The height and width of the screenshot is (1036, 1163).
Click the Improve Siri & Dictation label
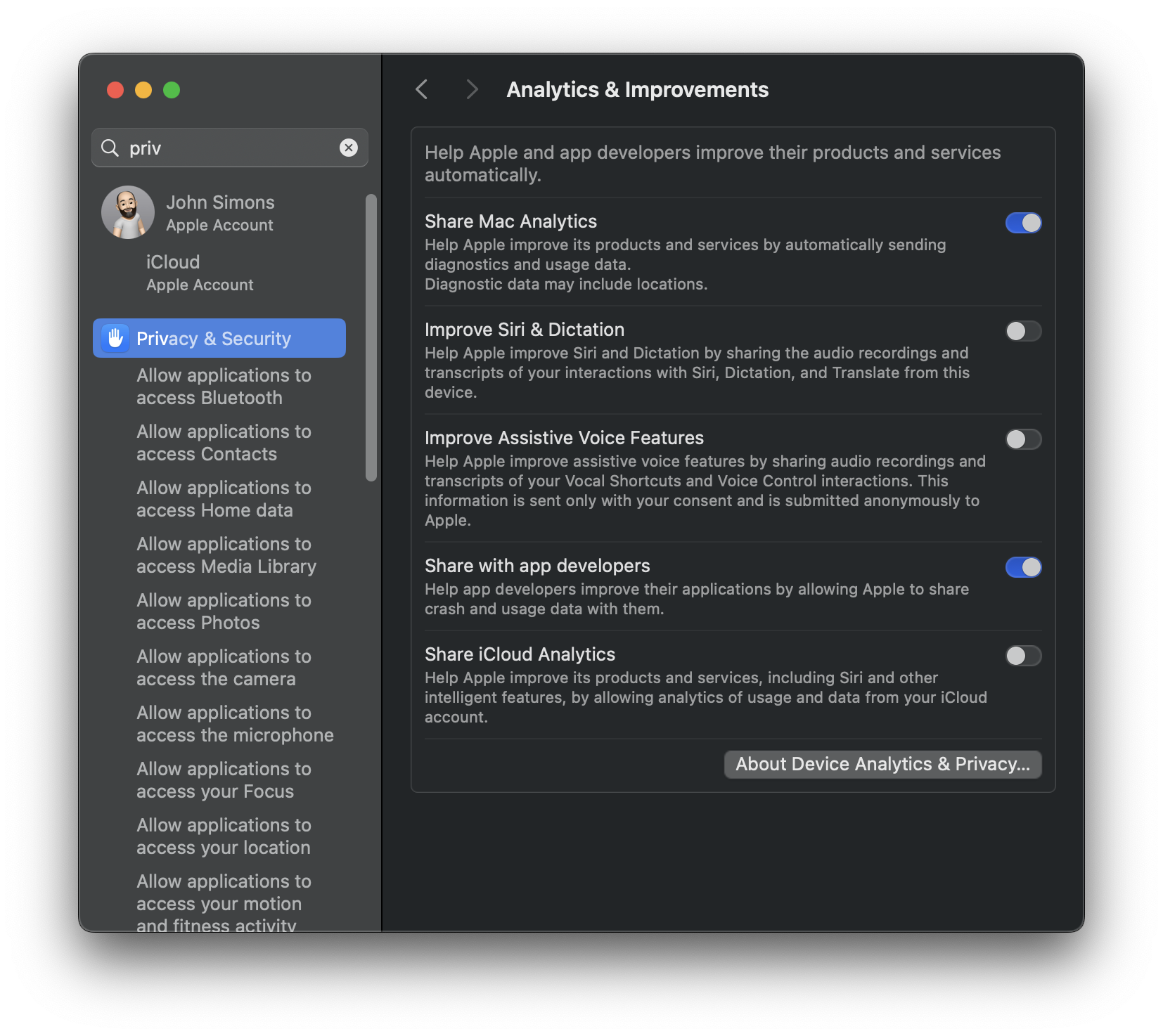click(x=525, y=330)
